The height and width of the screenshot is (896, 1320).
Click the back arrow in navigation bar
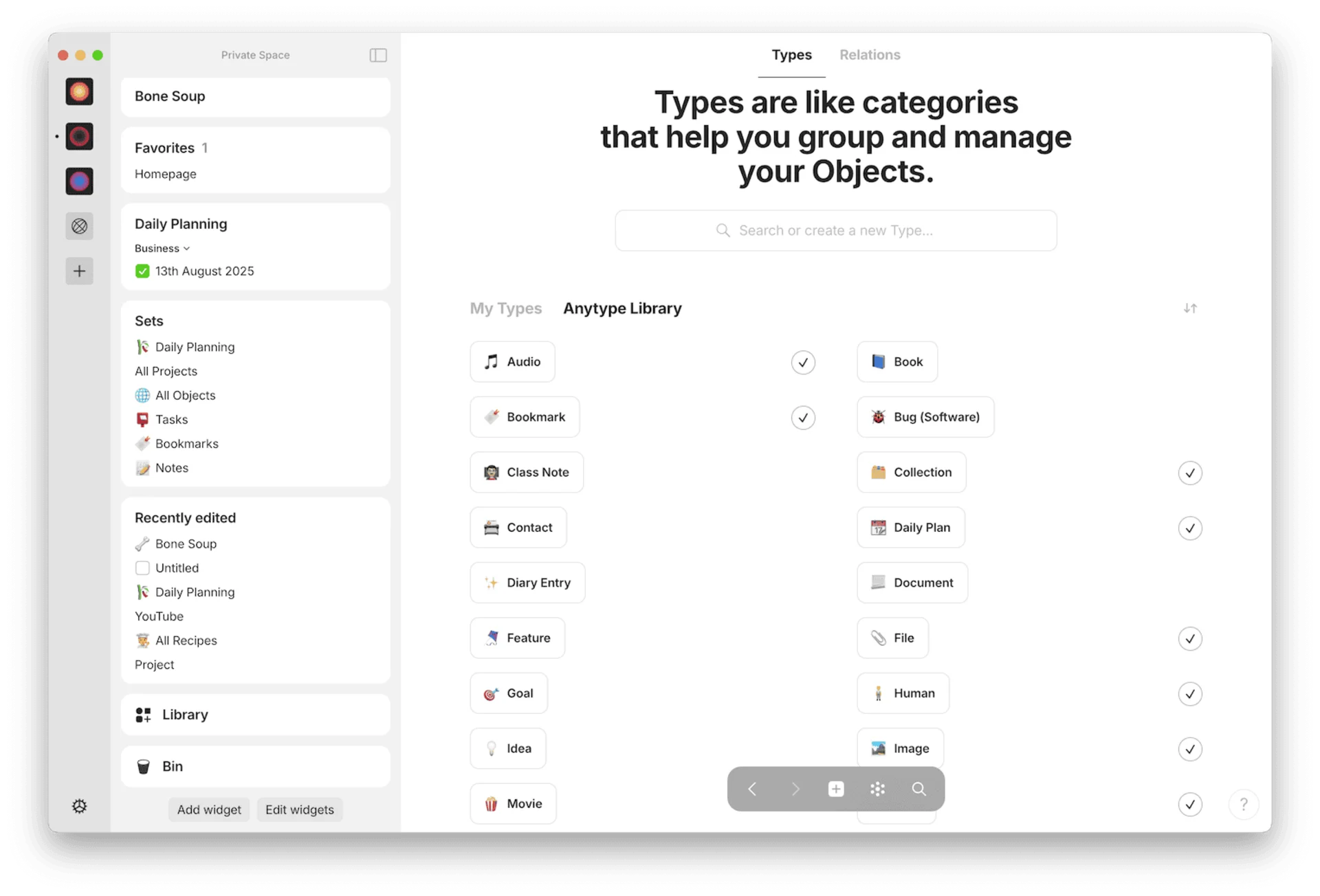[752, 789]
